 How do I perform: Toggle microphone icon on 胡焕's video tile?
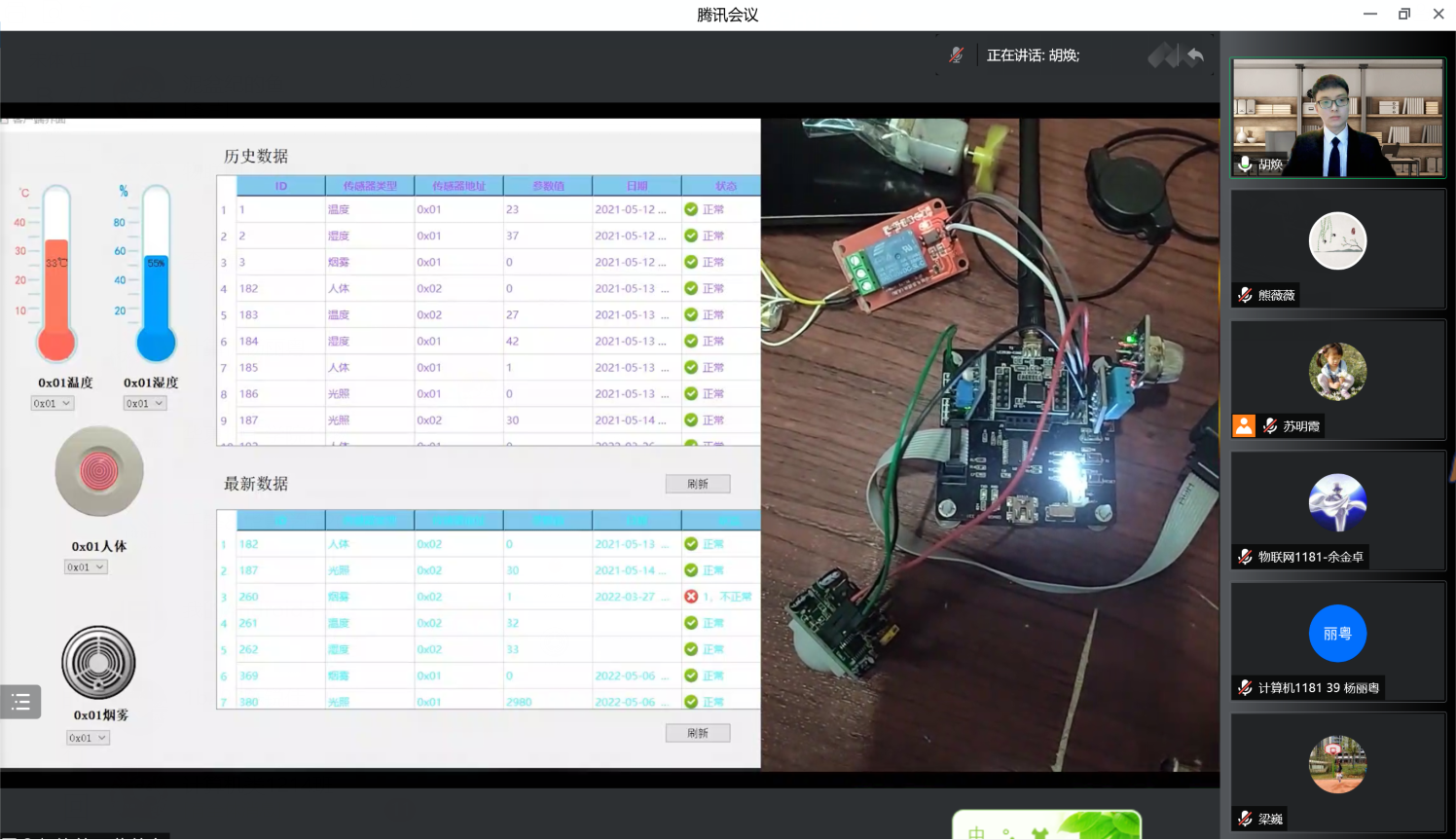pyautogui.click(x=1245, y=164)
